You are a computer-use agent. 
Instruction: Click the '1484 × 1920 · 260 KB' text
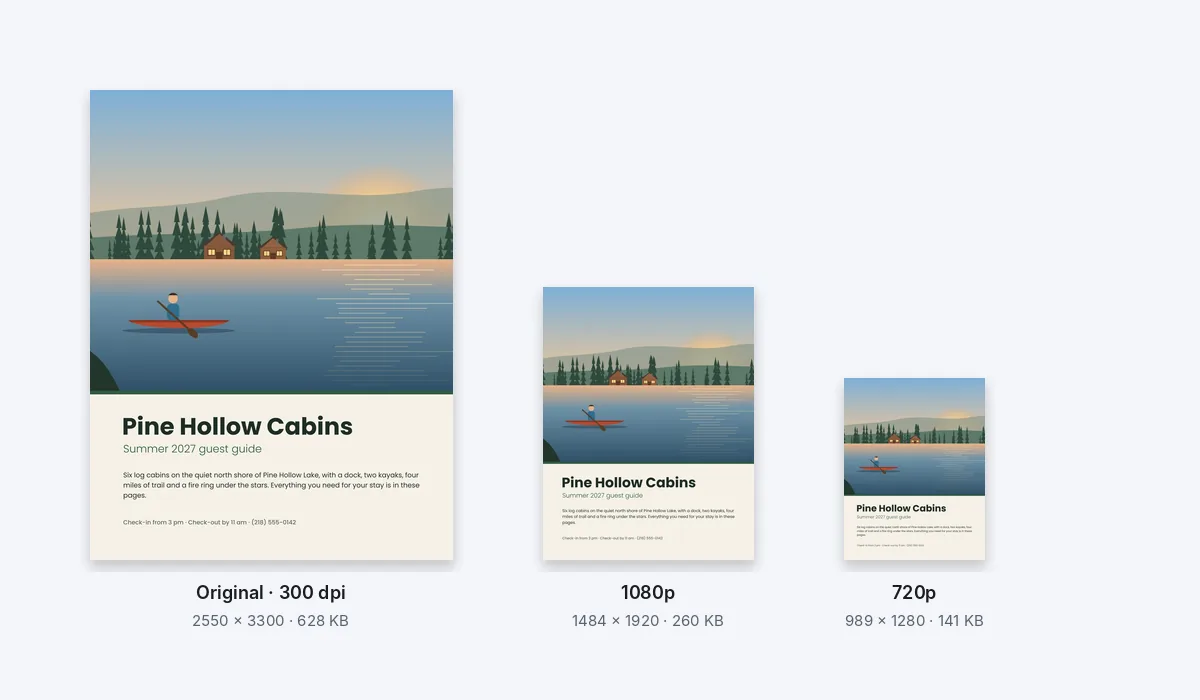(648, 621)
